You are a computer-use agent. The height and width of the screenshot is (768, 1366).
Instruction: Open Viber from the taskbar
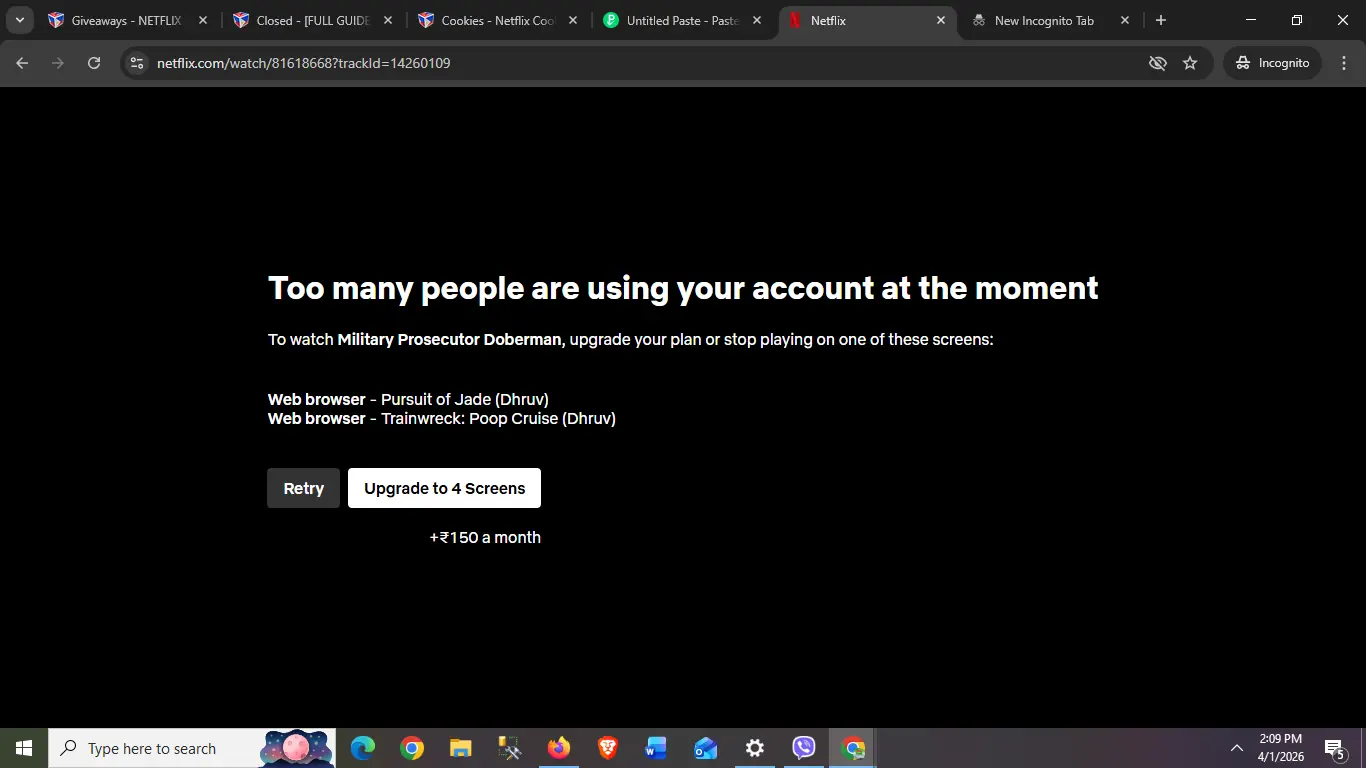(804, 748)
